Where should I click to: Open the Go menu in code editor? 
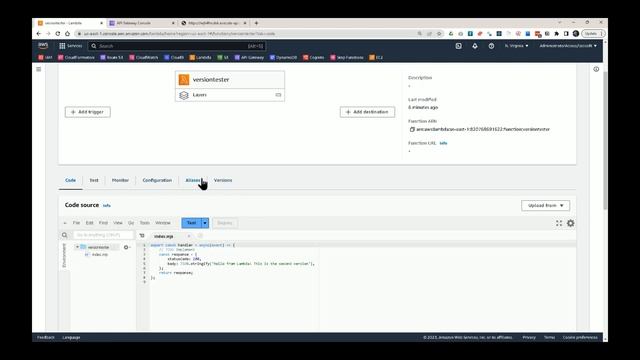131,223
